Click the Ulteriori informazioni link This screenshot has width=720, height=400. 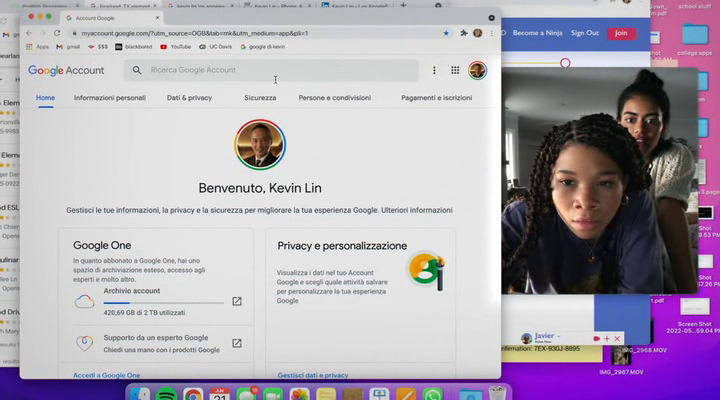point(416,210)
